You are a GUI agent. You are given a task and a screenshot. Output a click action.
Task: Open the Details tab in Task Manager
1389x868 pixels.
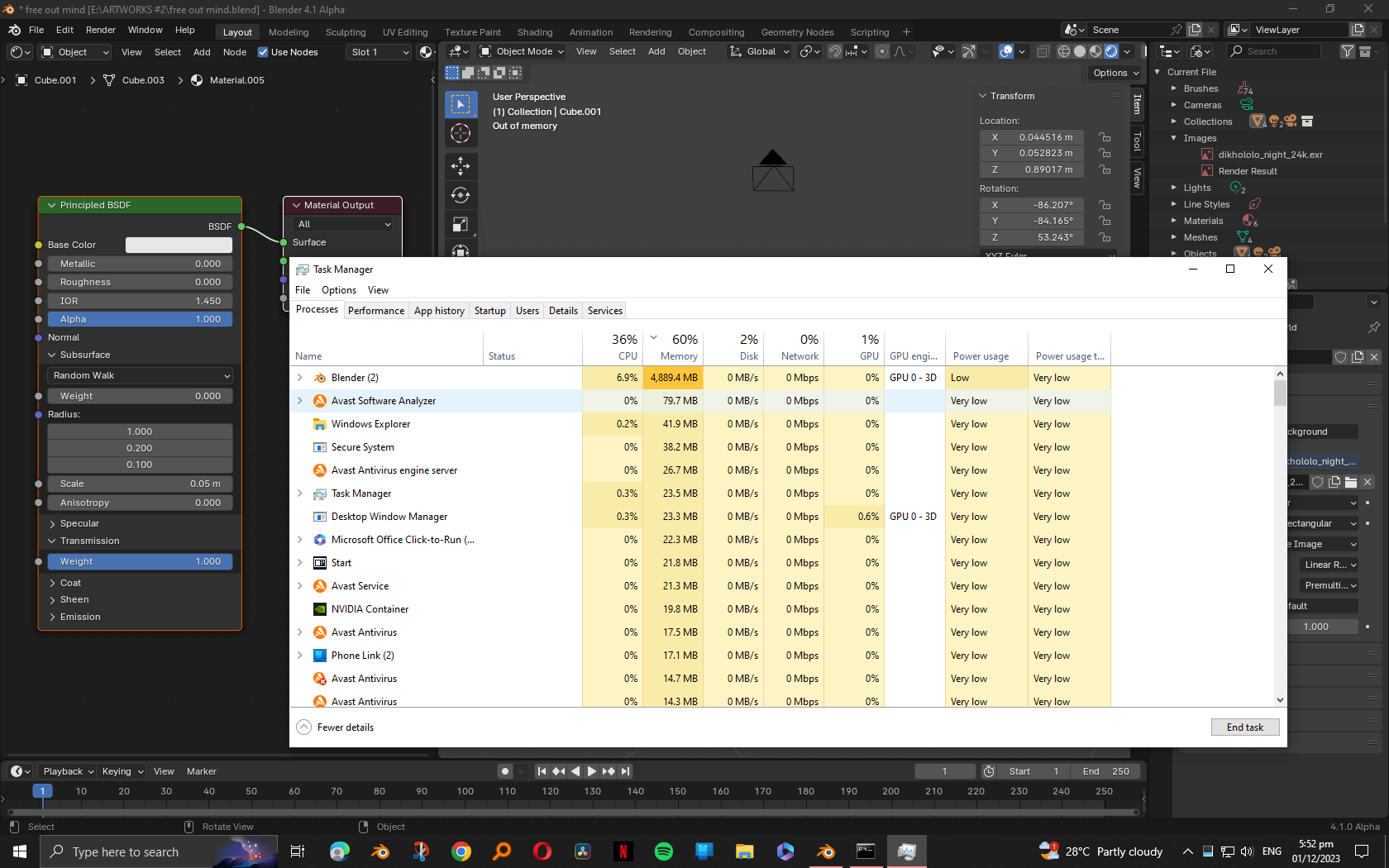point(563,311)
